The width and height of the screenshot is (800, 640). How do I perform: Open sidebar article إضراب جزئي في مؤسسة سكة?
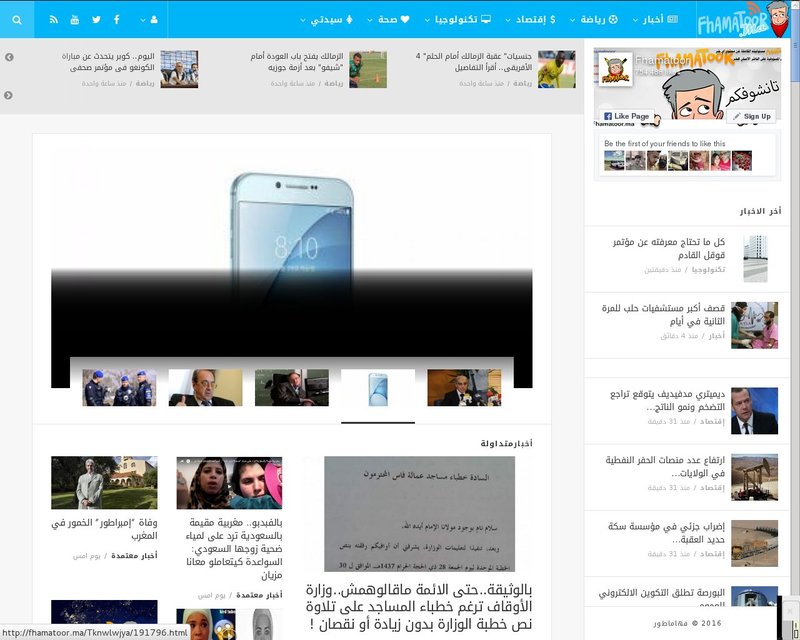(x=666, y=533)
